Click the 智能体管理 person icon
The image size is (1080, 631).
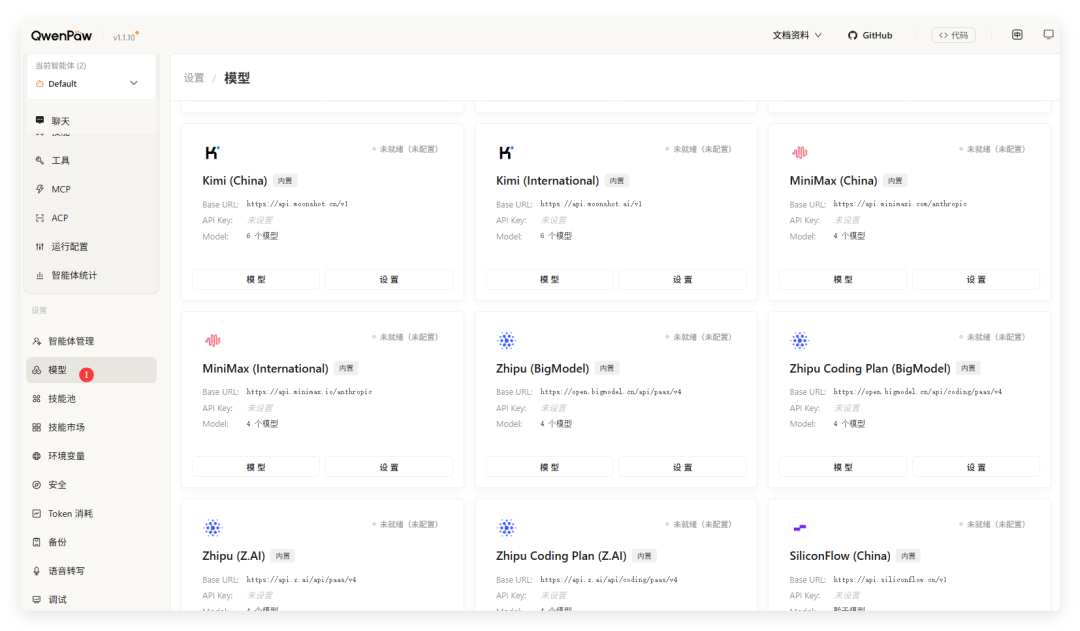tap(37, 341)
